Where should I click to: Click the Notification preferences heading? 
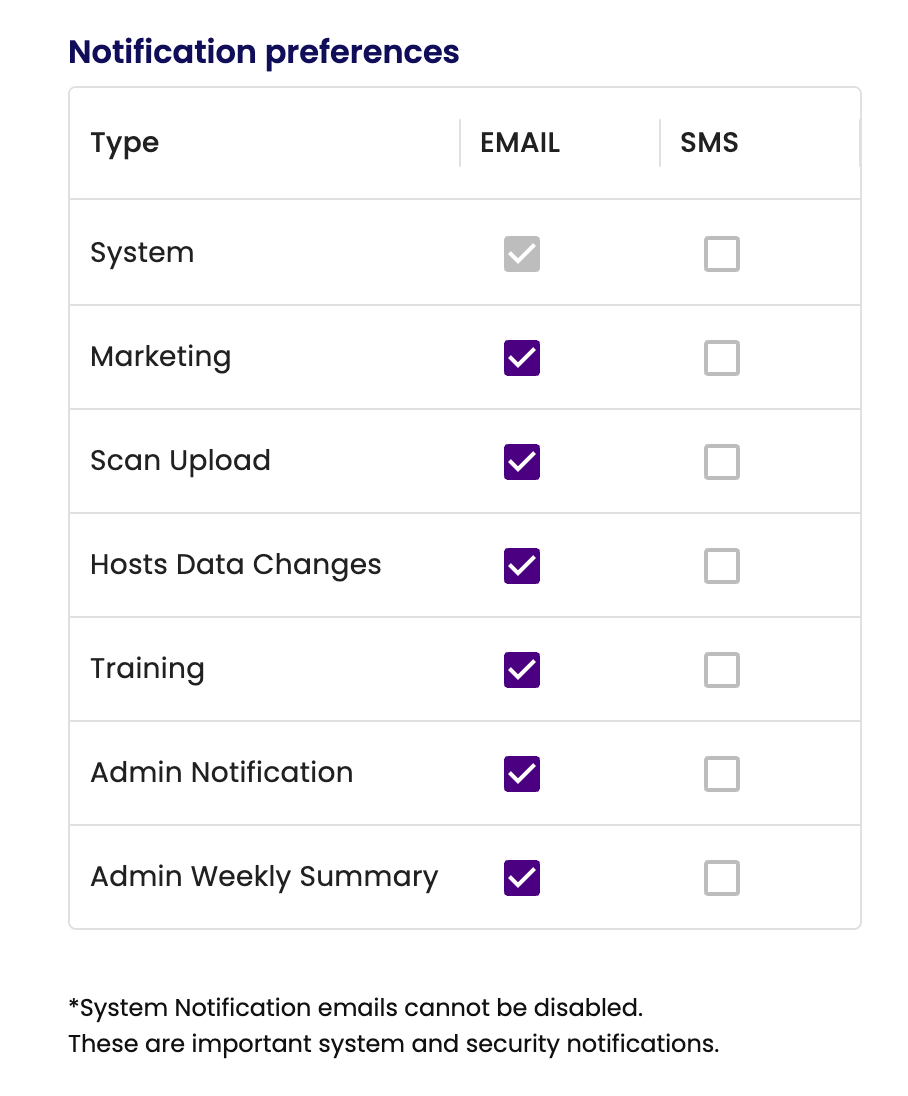click(264, 52)
